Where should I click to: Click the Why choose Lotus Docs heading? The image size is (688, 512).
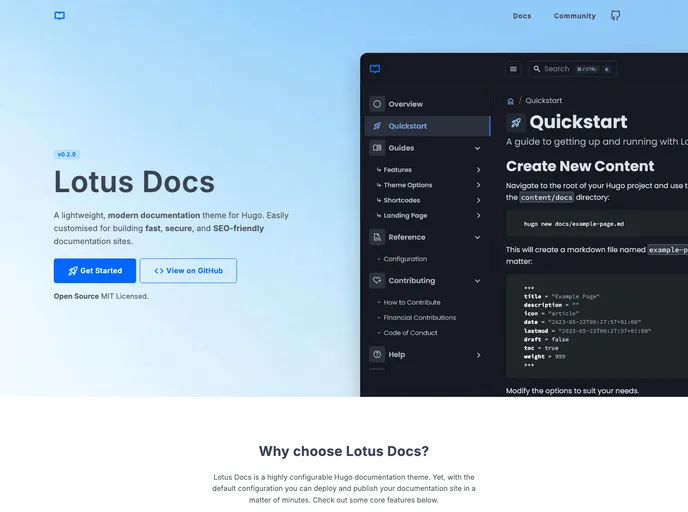point(344,451)
